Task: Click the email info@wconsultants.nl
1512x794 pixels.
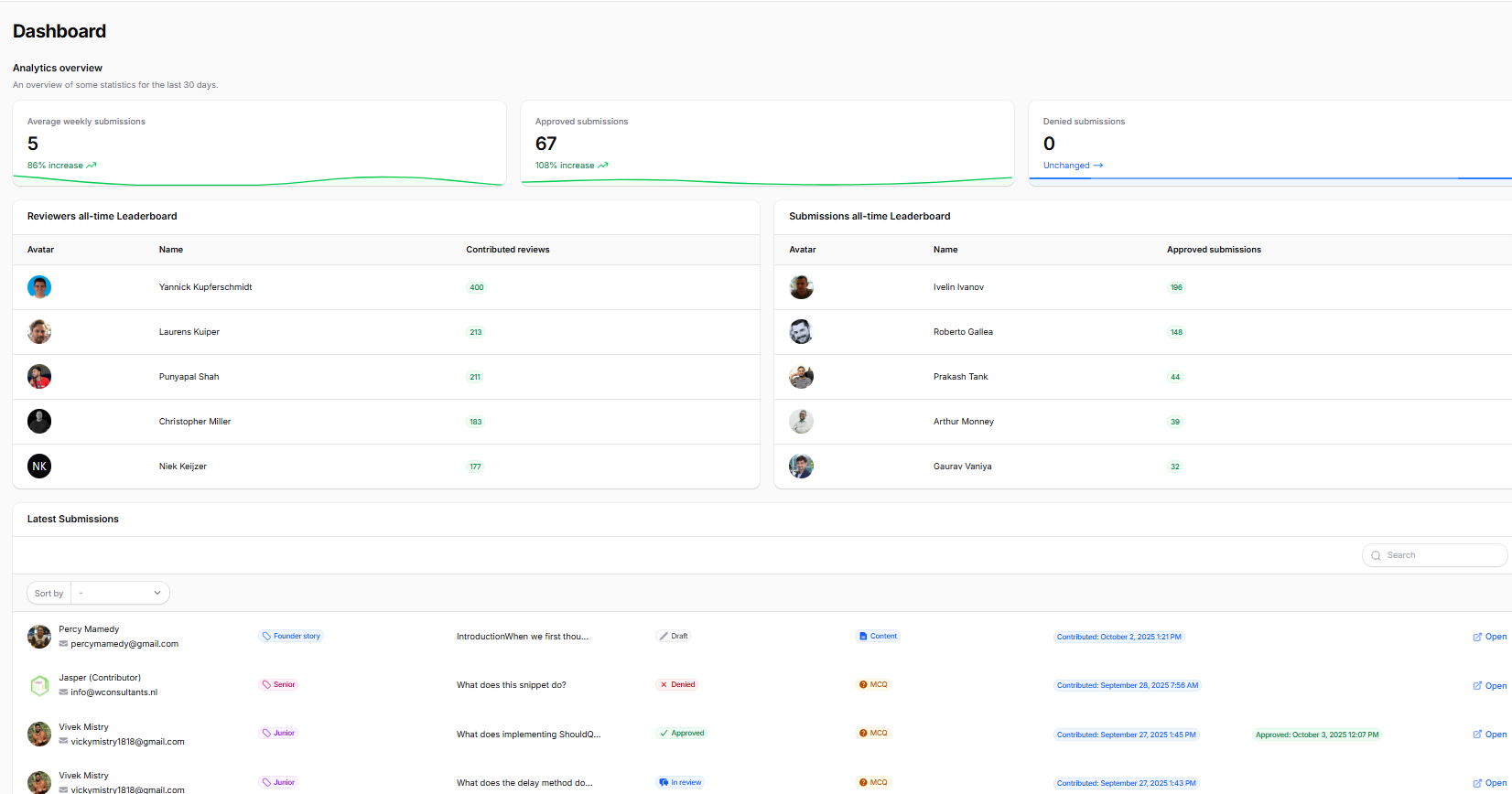Action: coord(114,692)
